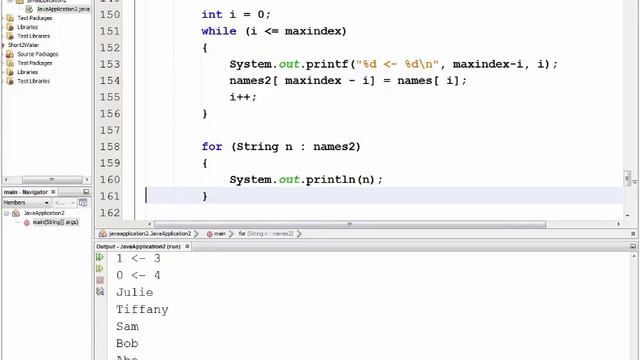Screen dimensions: 640x360
Task: Click the breadcrumb class icon
Action: point(103,234)
